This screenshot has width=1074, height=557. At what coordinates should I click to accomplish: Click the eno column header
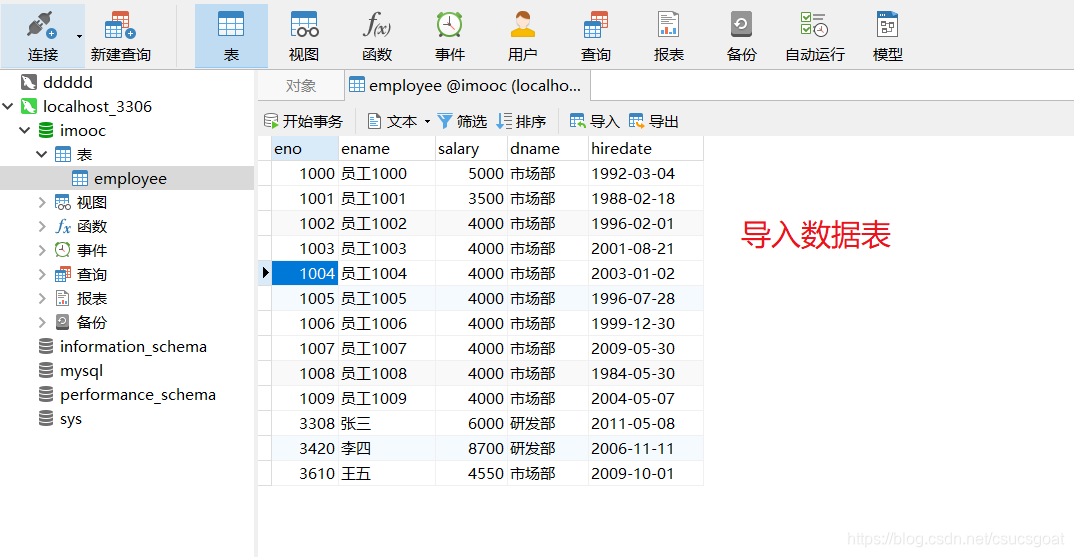pos(305,149)
